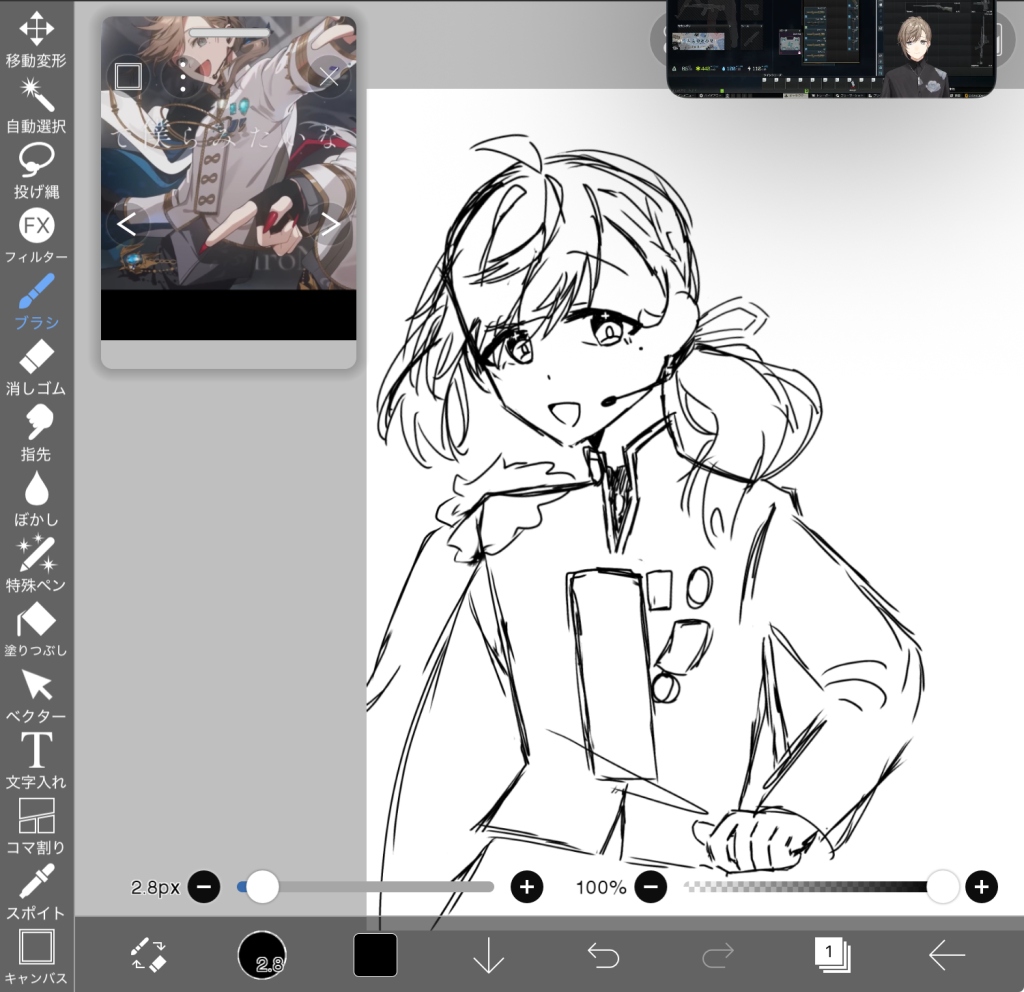Viewport: 1024px width, 992px height.
Task: Select the ベクター vector tool
Action: coord(36,696)
